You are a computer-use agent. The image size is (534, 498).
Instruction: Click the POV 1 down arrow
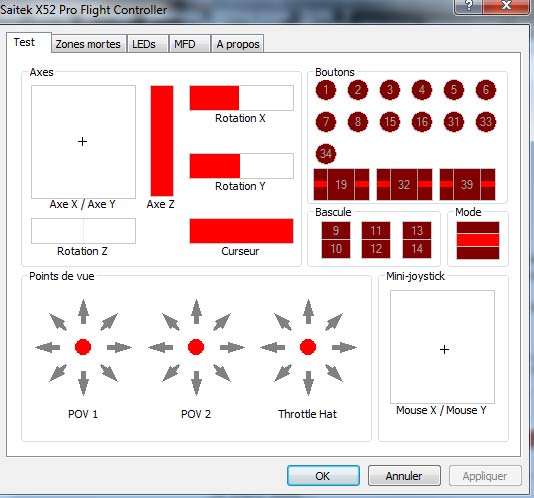point(83,383)
